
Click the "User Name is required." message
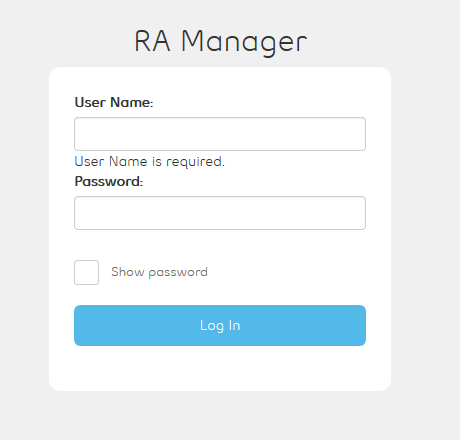(150, 162)
